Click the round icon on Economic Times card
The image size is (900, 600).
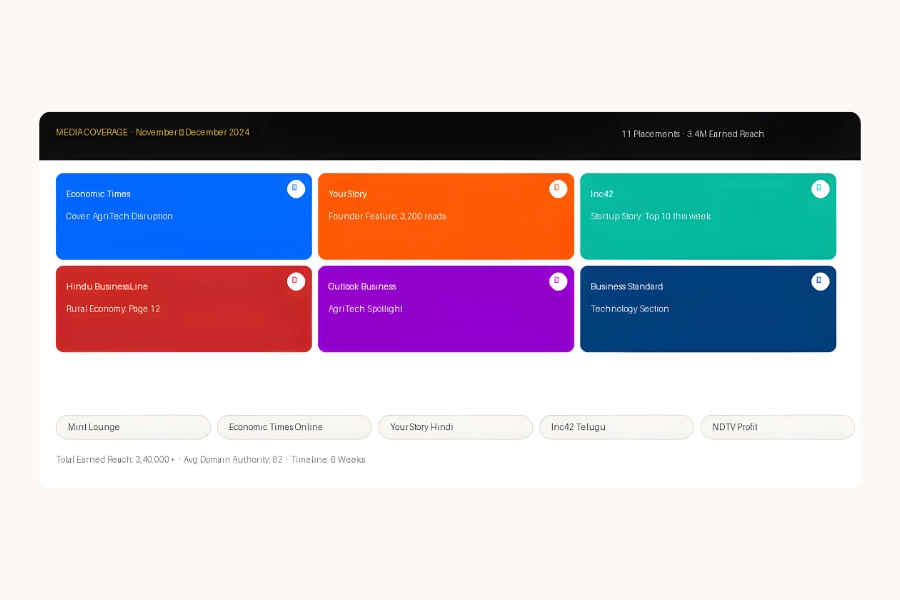click(295, 189)
